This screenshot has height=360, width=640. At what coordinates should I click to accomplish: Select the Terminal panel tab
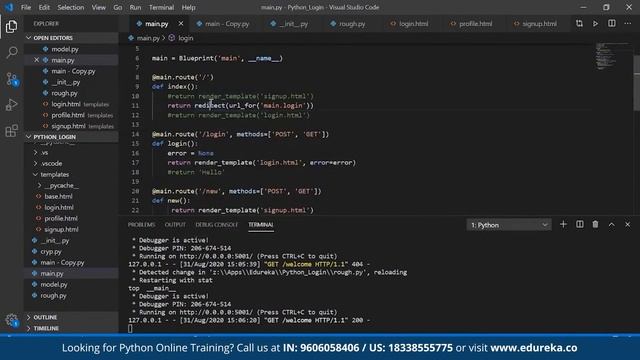tap(260, 225)
